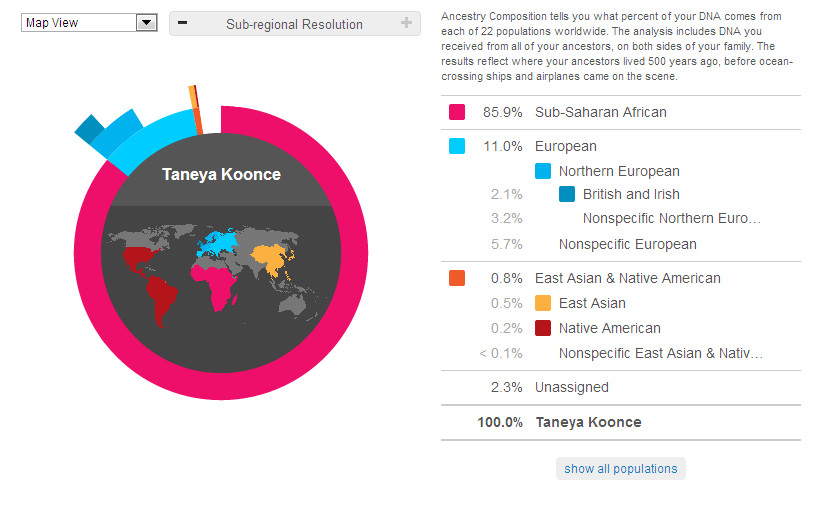Click the British and Irish swatch
The height and width of the screenshot is (505, 833).
[567, 195]
